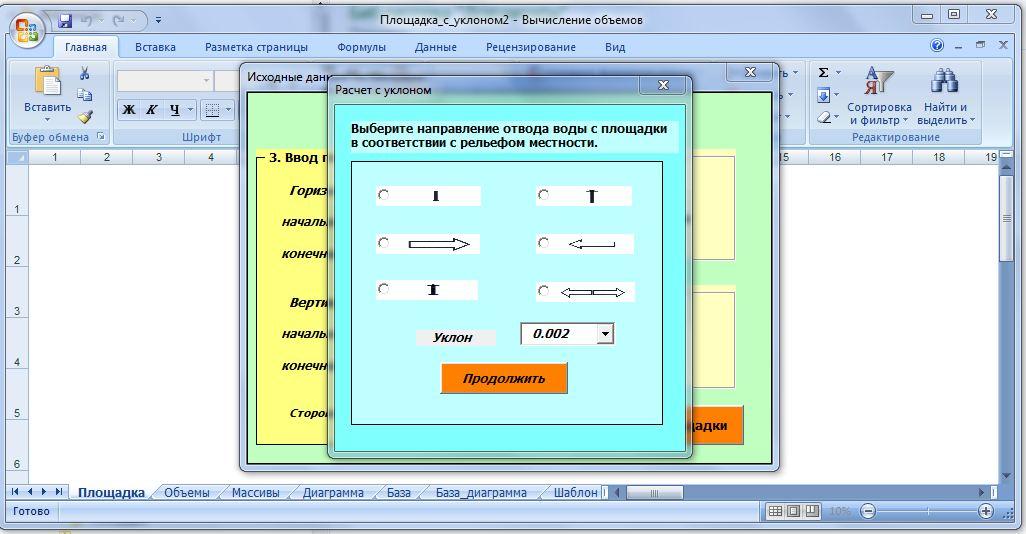Click the Cut scissors icon
This screenshot has height=534, width=1026.
(85, 73)
